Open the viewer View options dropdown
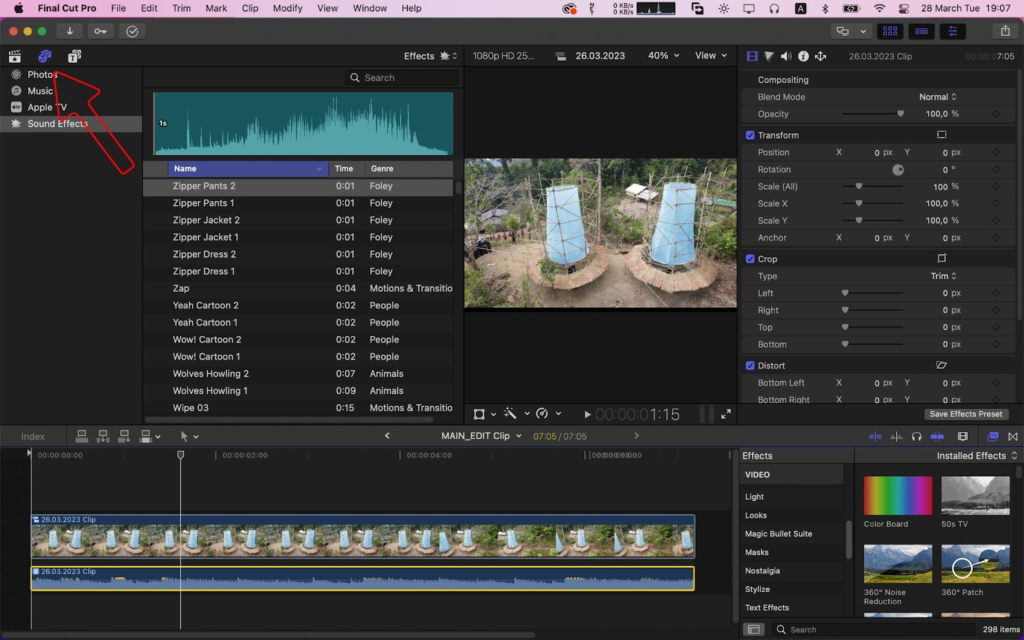The image size is (1024, 640). 711,56
